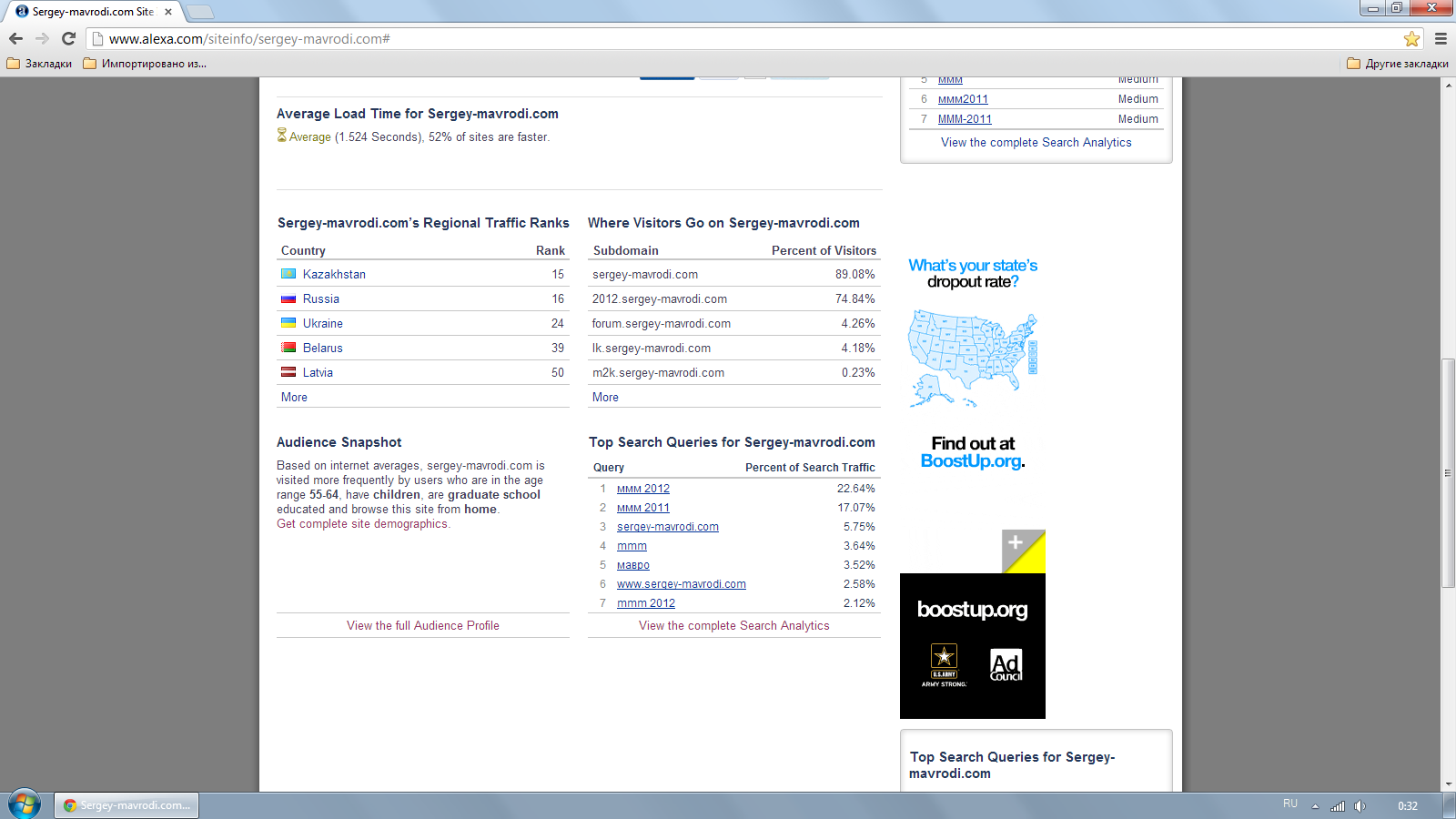Image resolution: width=1456 pixels, height=819 pixels.
Task: Open the Latvia country link
Action: (x=318, y=372)
